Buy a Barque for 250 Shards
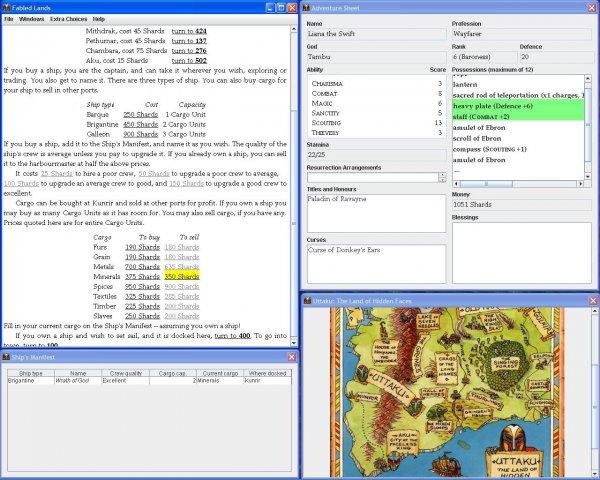The image size is (600, 480). tap(140, 115)
